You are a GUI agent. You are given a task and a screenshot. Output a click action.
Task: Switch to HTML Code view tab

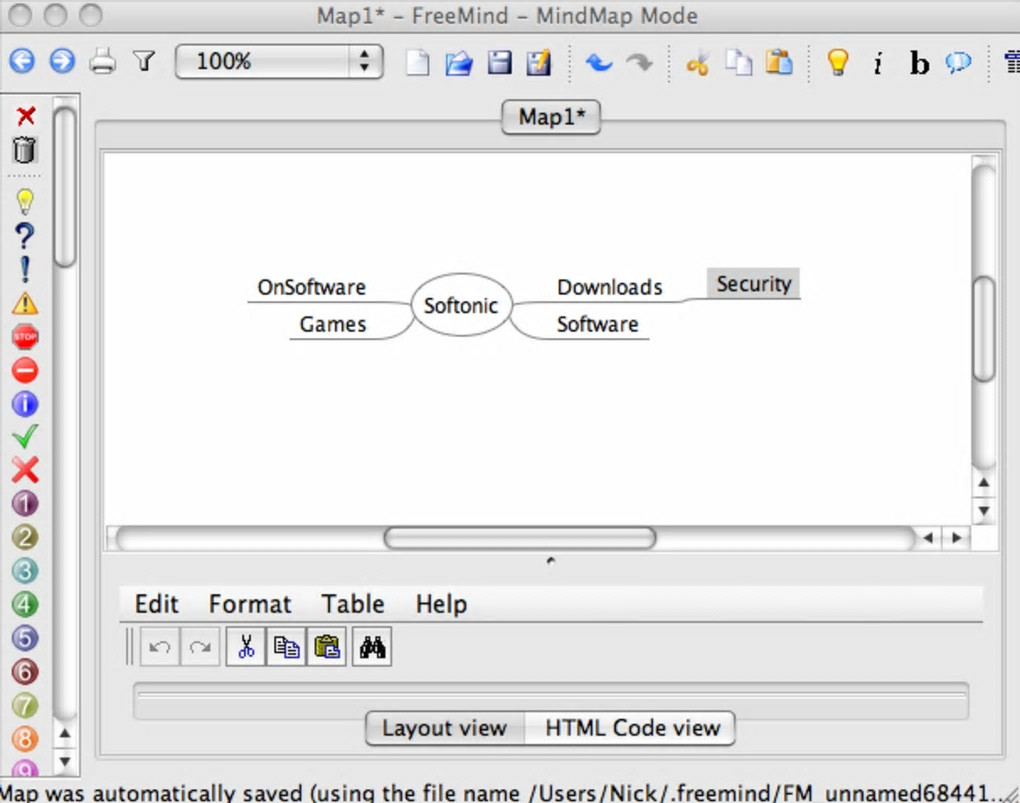[632, 728]
